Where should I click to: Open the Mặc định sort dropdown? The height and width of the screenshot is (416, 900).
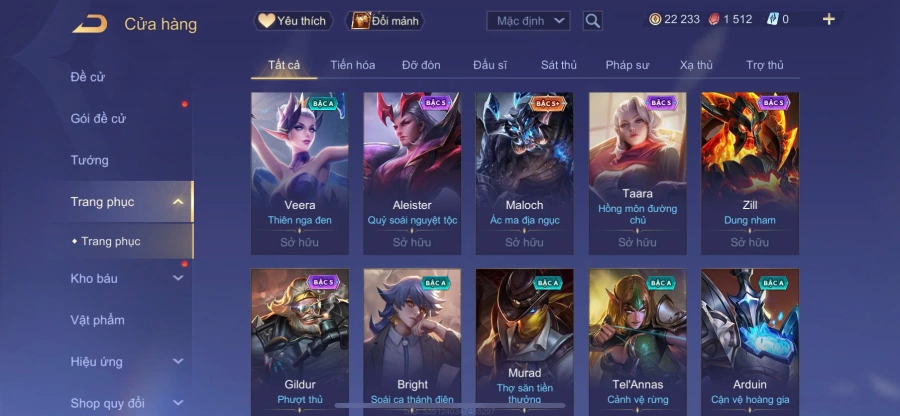click(528, 21)
